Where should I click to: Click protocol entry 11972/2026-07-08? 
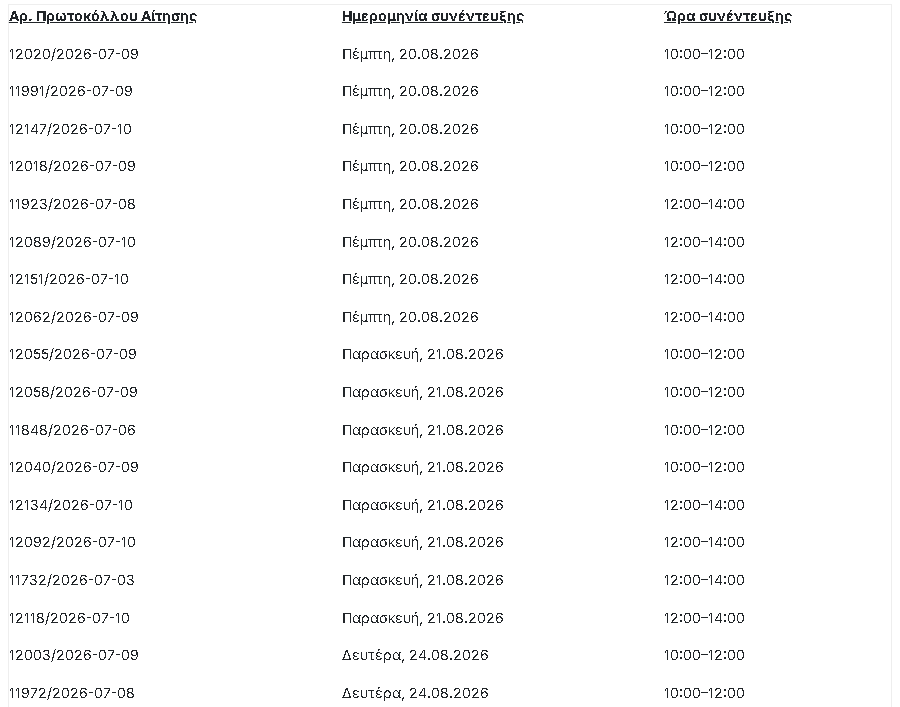point(72,693)
